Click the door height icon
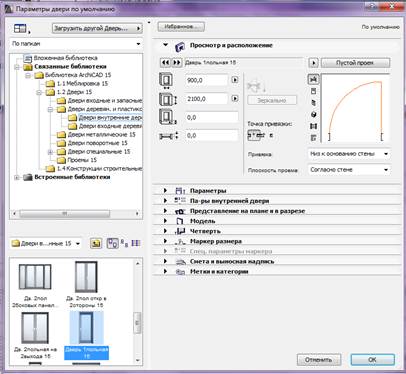 [168, 100]
